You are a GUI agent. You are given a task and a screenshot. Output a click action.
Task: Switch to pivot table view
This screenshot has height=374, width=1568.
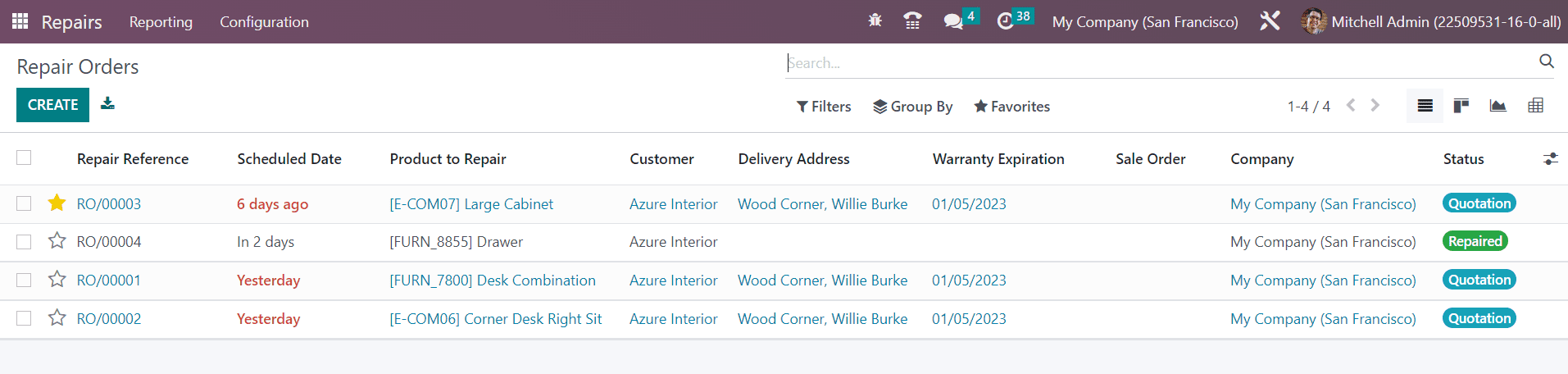(x=1536, y=106)
